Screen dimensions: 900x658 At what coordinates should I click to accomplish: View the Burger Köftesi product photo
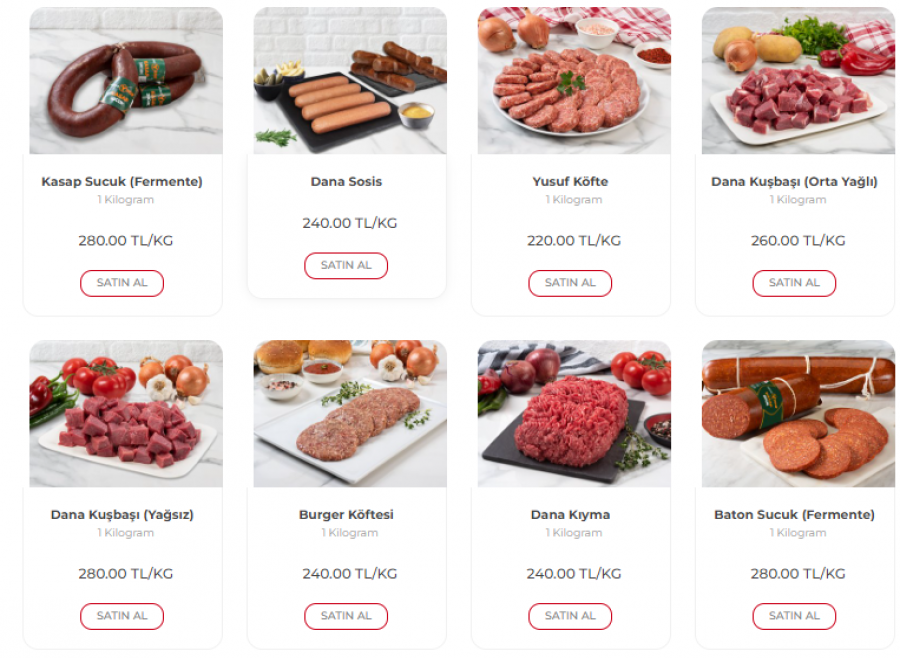350,413
